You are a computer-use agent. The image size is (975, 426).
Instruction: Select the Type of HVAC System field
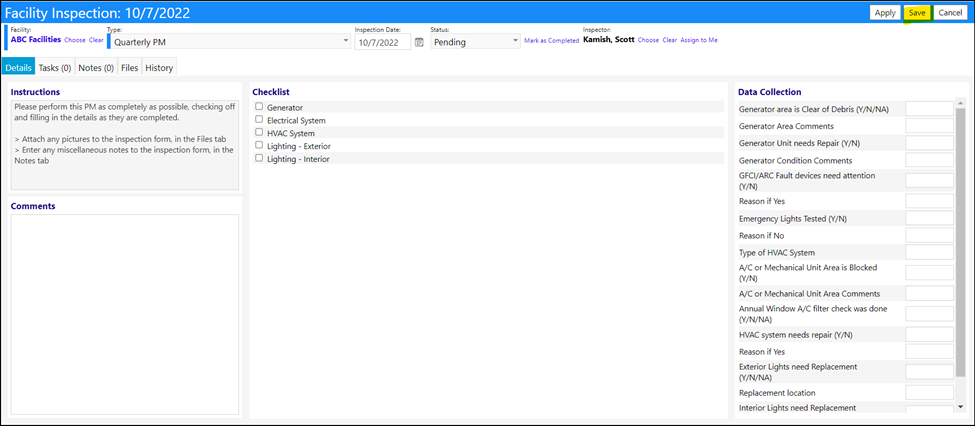click(x=929, y=252)
